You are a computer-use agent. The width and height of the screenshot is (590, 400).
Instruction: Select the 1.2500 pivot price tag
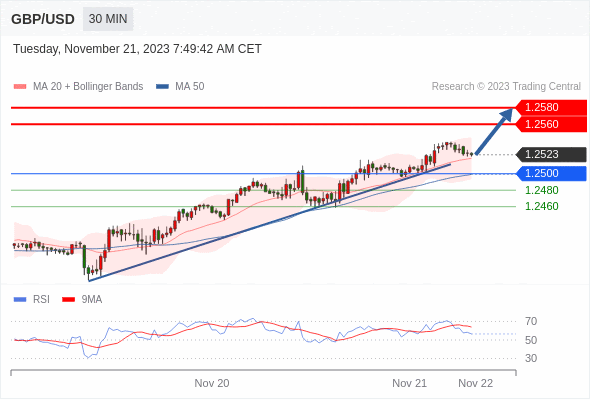tap(551, 173)
